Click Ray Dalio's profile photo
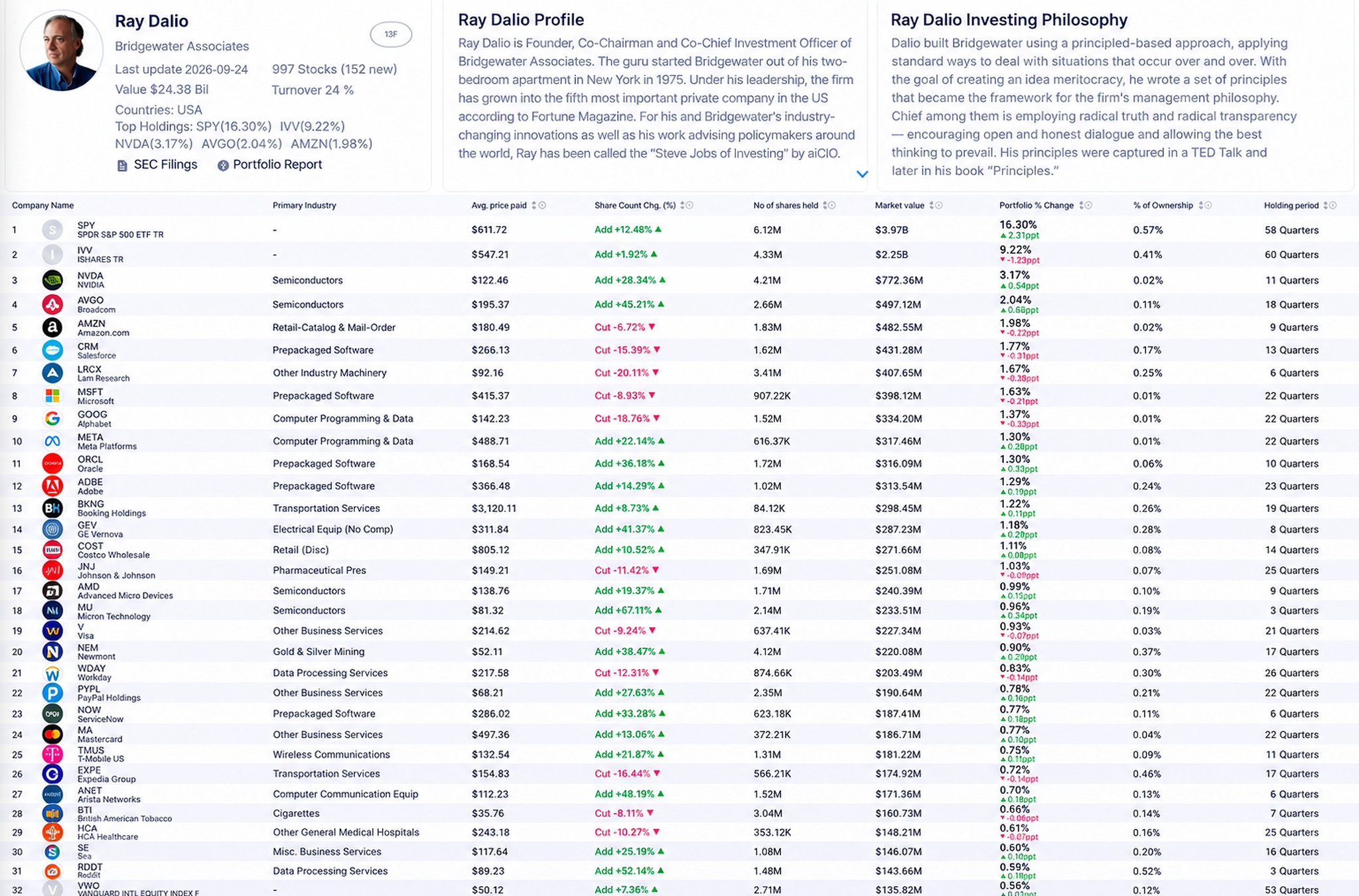1359x896 pixels. pyautogui.click(x=62, y=51)
